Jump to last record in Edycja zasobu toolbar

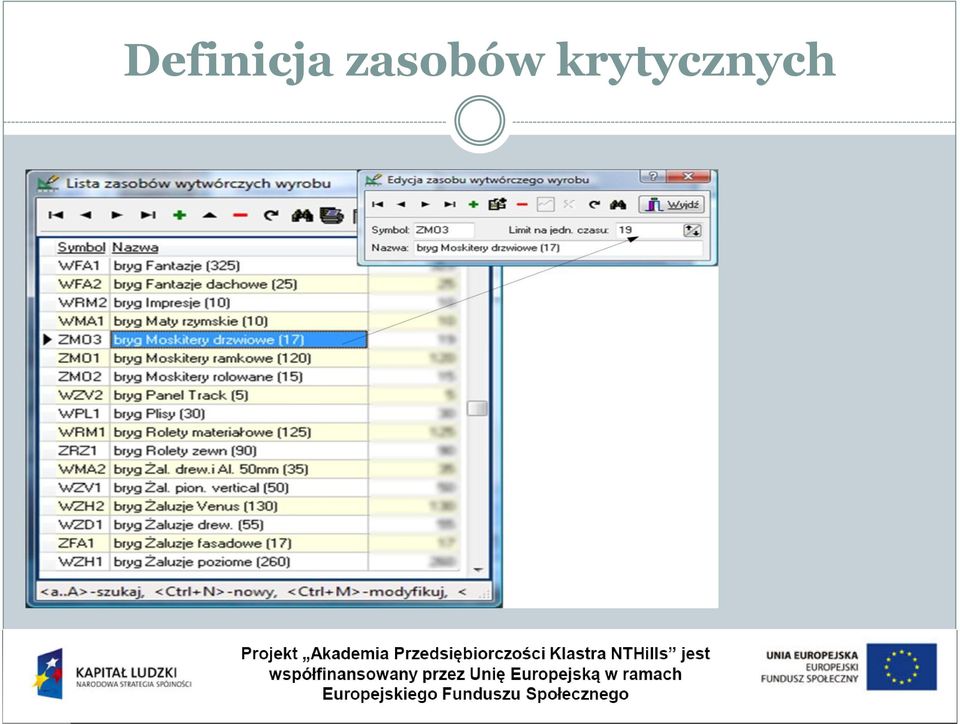(x=449, y=204)
